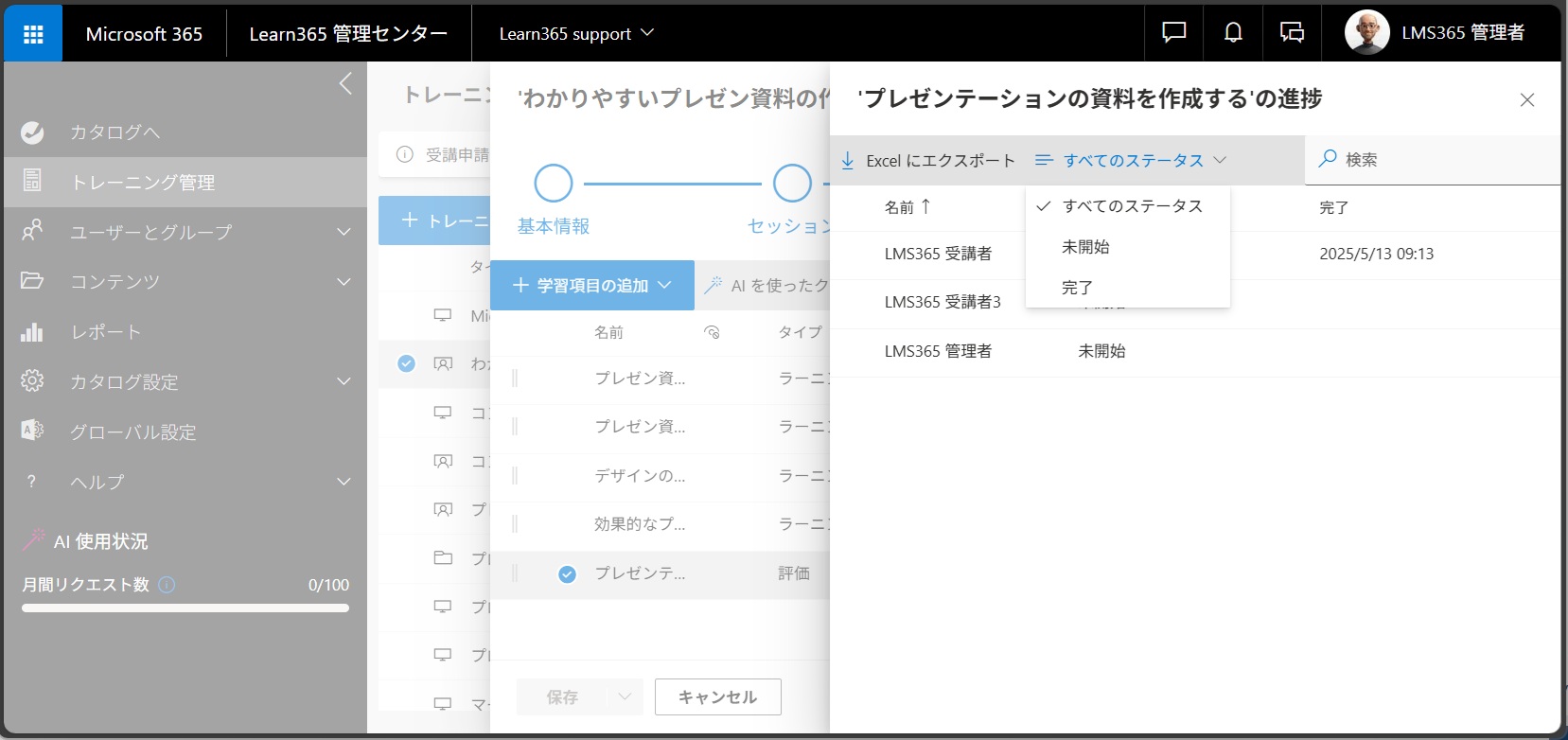Viewport: 1568px width, 740px height.
Task: Click Microsoft 365 header link
Action: click(x=144, y=34)
